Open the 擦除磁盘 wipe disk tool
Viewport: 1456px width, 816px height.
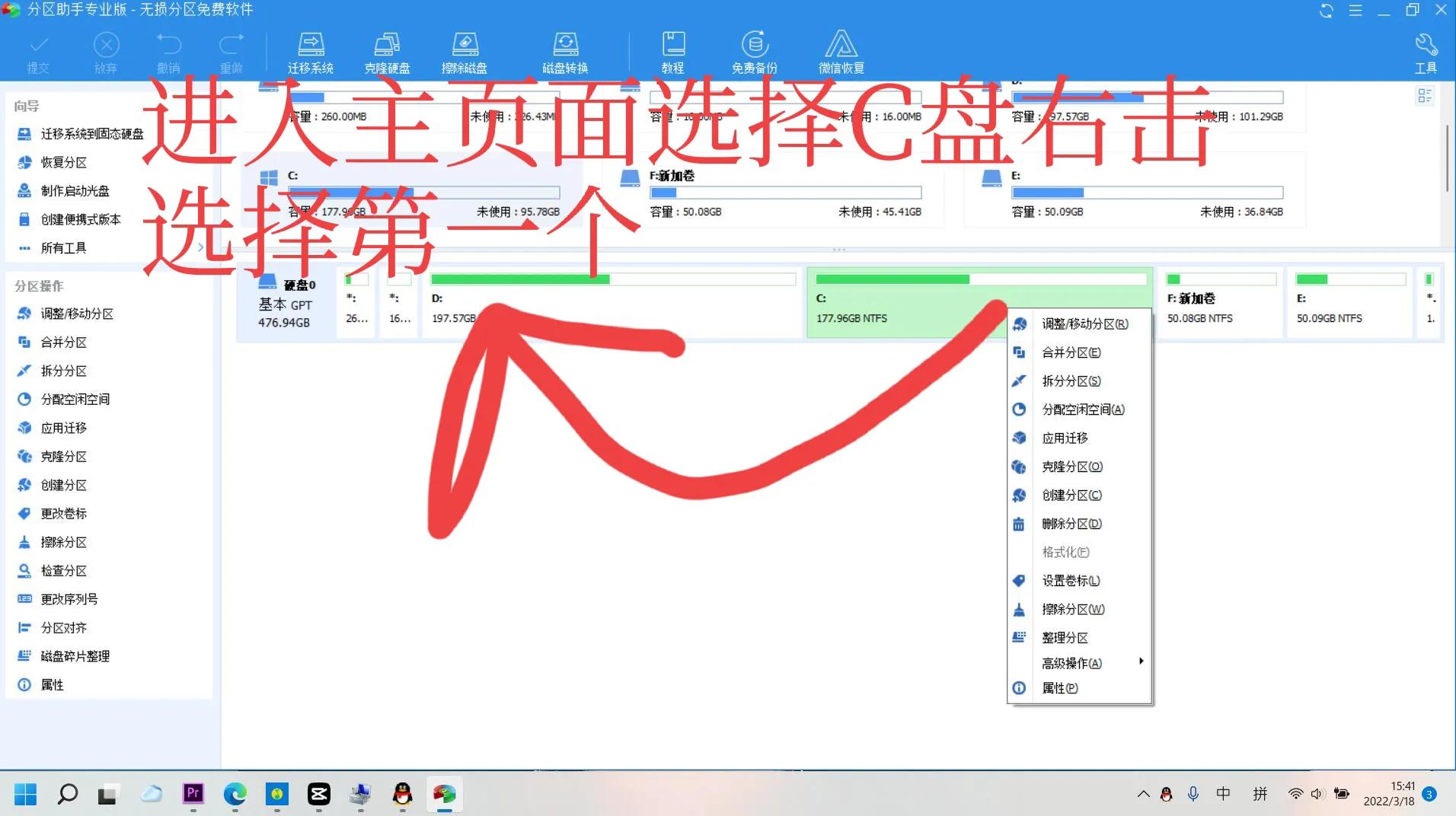click(x=465, y=50)
